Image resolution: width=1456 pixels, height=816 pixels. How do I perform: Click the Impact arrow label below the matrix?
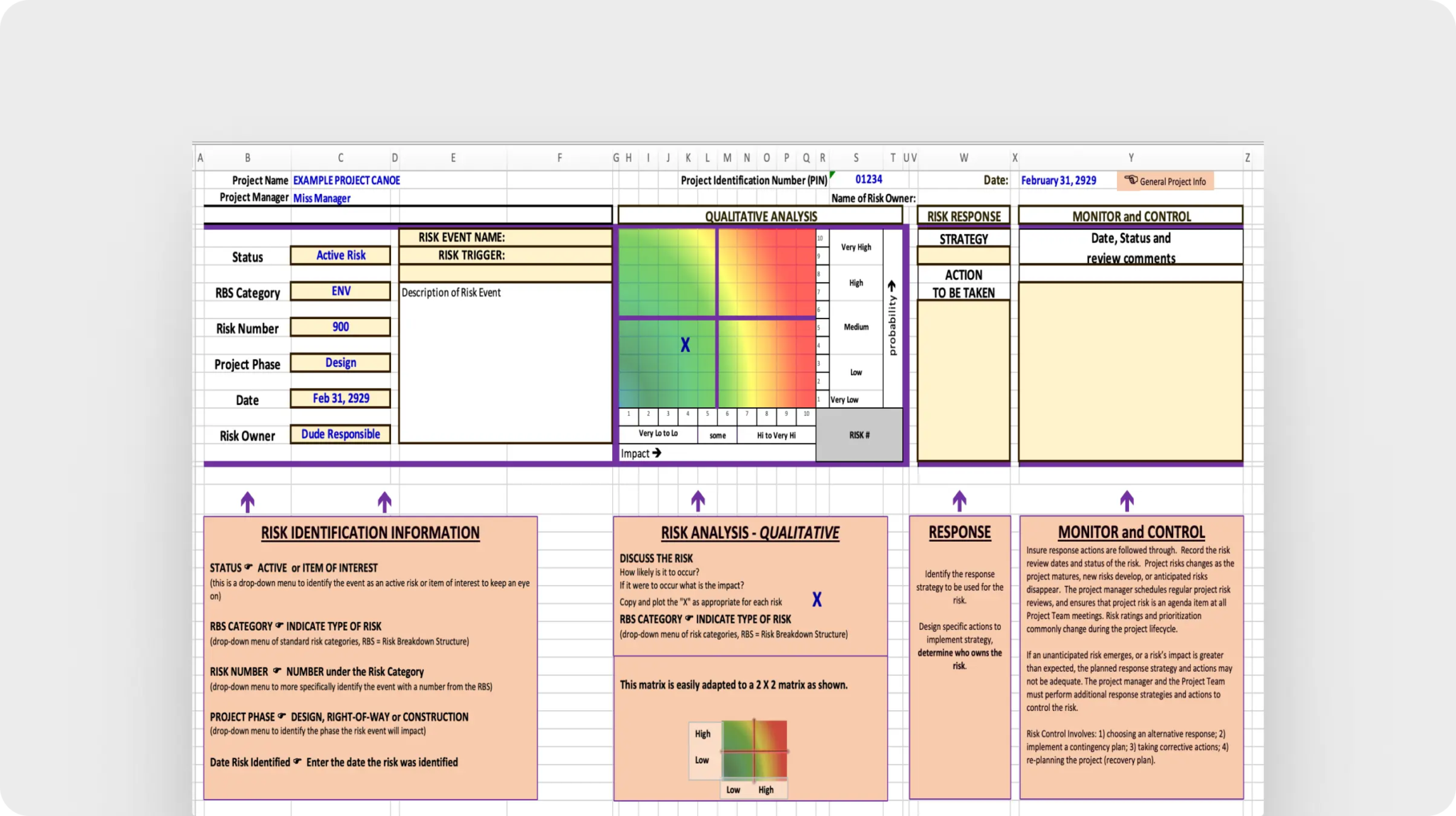pos(641,453)
